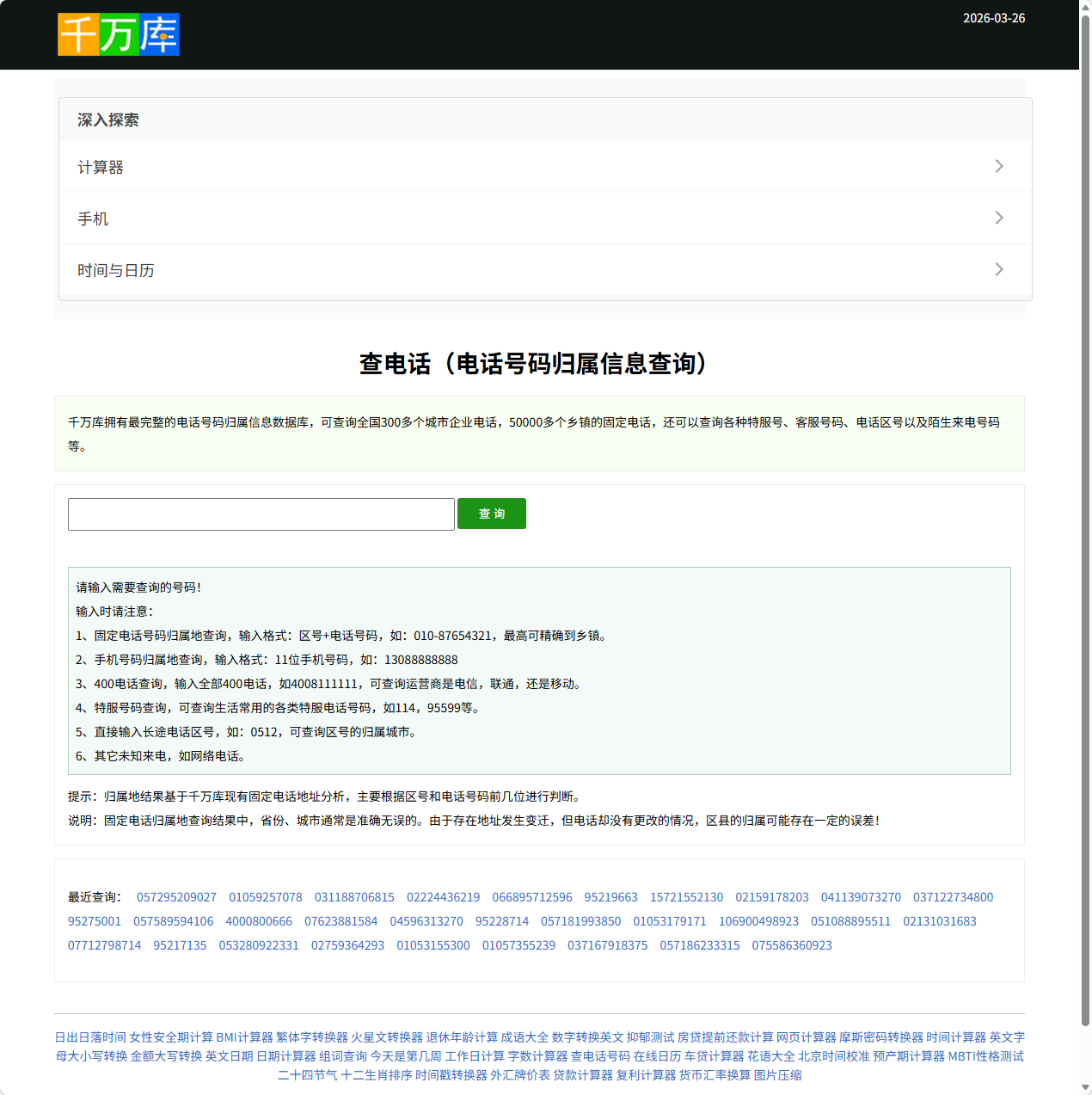Viewport: 1092px width, 1095px height.
Task: Click the green 查询 button
Action: tap(491, 514)
